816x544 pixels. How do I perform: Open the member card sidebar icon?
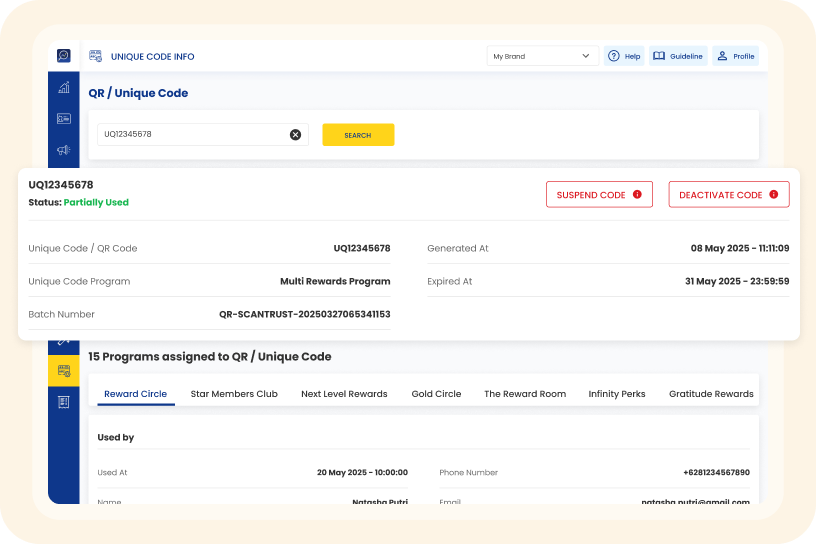point(63,119)
